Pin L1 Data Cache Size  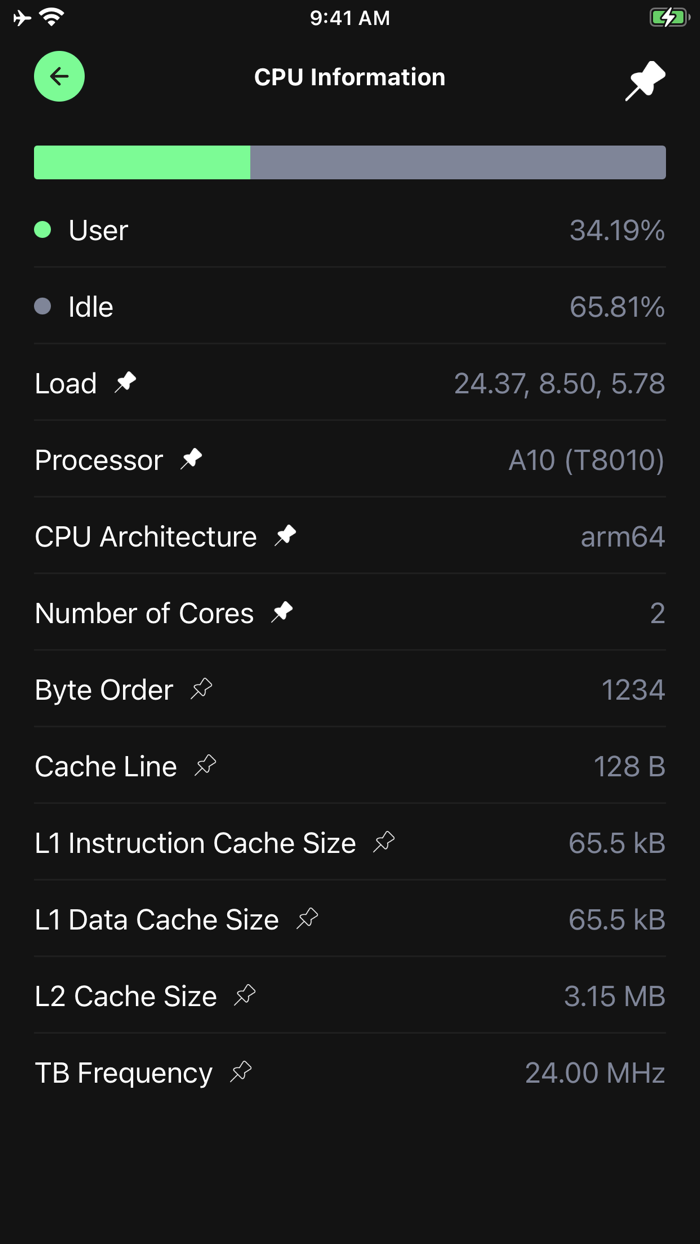coord(308,918)
